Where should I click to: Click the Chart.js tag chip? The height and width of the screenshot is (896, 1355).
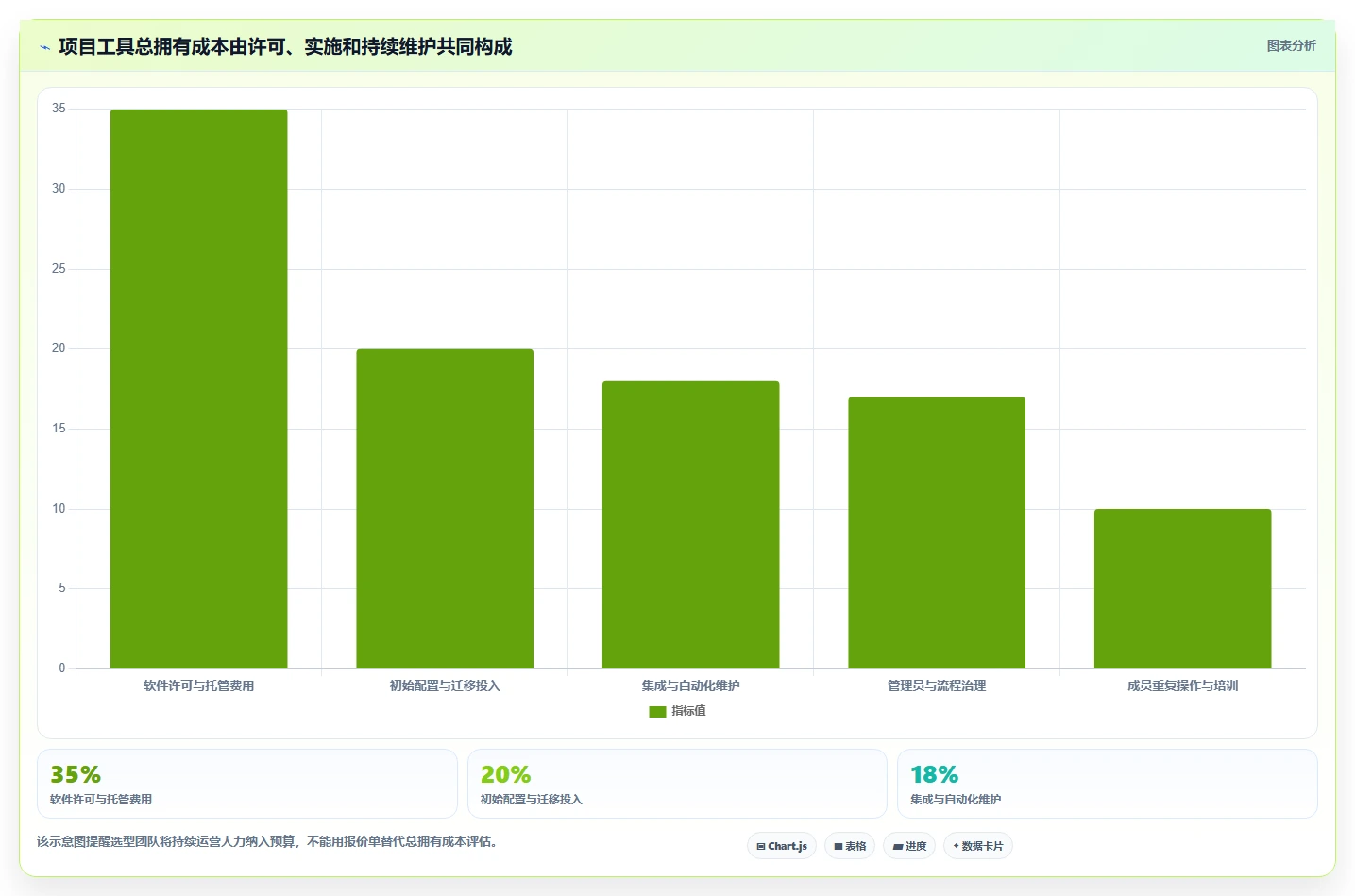point(782,846)
